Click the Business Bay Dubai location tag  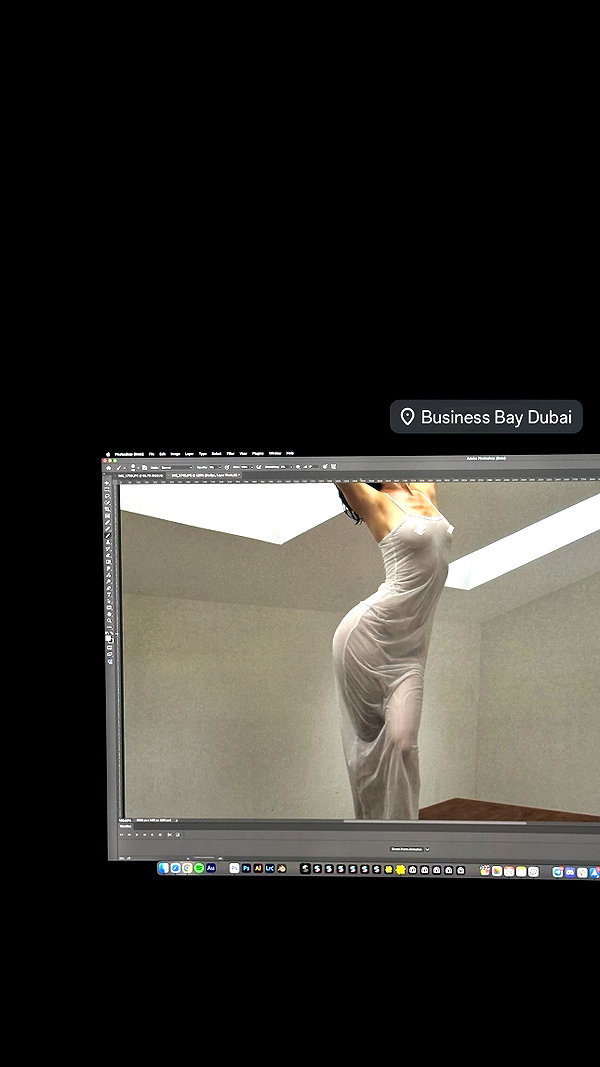pyautogui.click(x=486, y=416)
